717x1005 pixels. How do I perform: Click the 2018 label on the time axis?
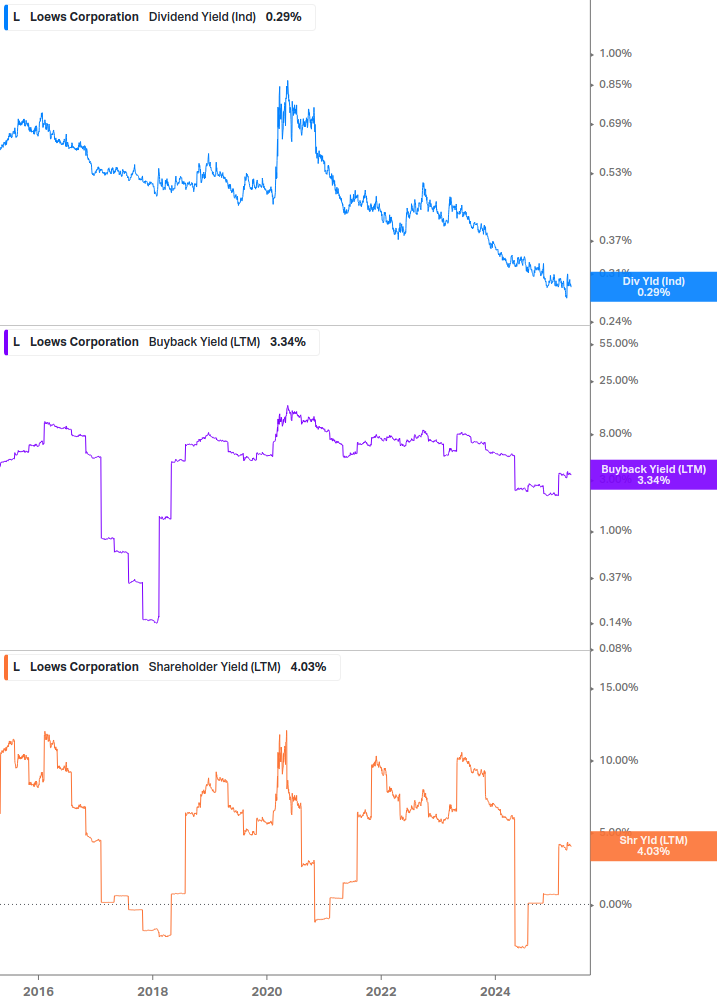(152, 992)
